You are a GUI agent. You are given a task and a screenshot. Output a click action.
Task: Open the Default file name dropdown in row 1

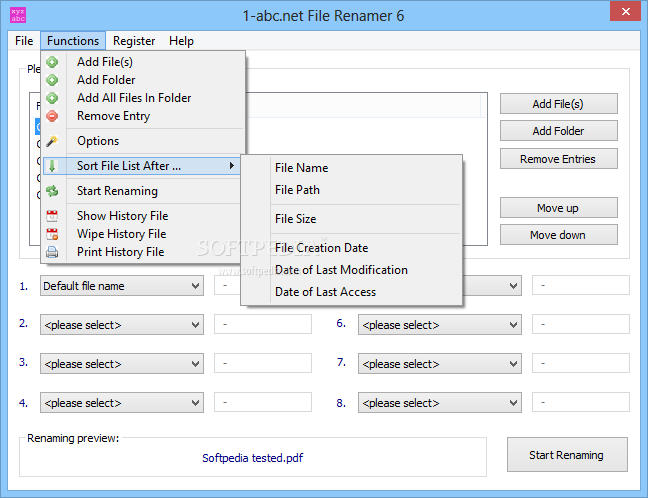click(122, 286)
